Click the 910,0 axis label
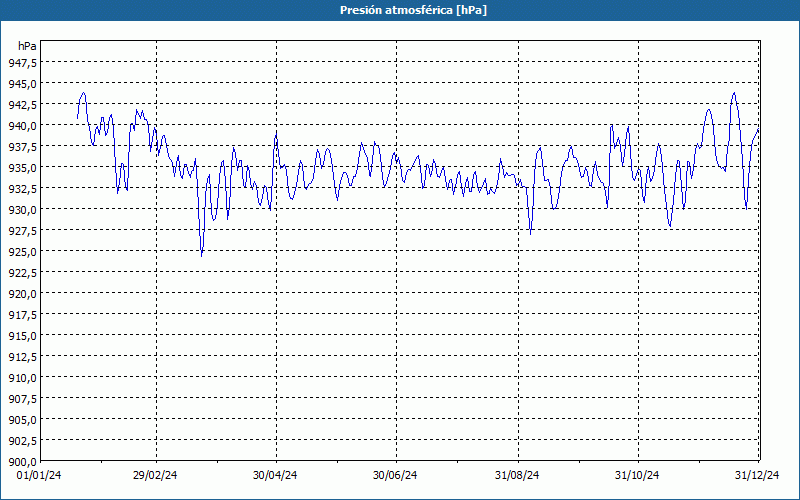Image resolution: width=800 pixels, height=500 pixels. click(x=22, y=378)
